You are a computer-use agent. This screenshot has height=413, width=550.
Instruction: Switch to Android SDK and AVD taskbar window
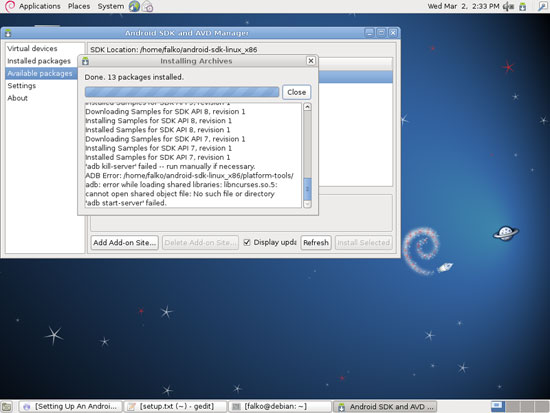tap(385, 407)
